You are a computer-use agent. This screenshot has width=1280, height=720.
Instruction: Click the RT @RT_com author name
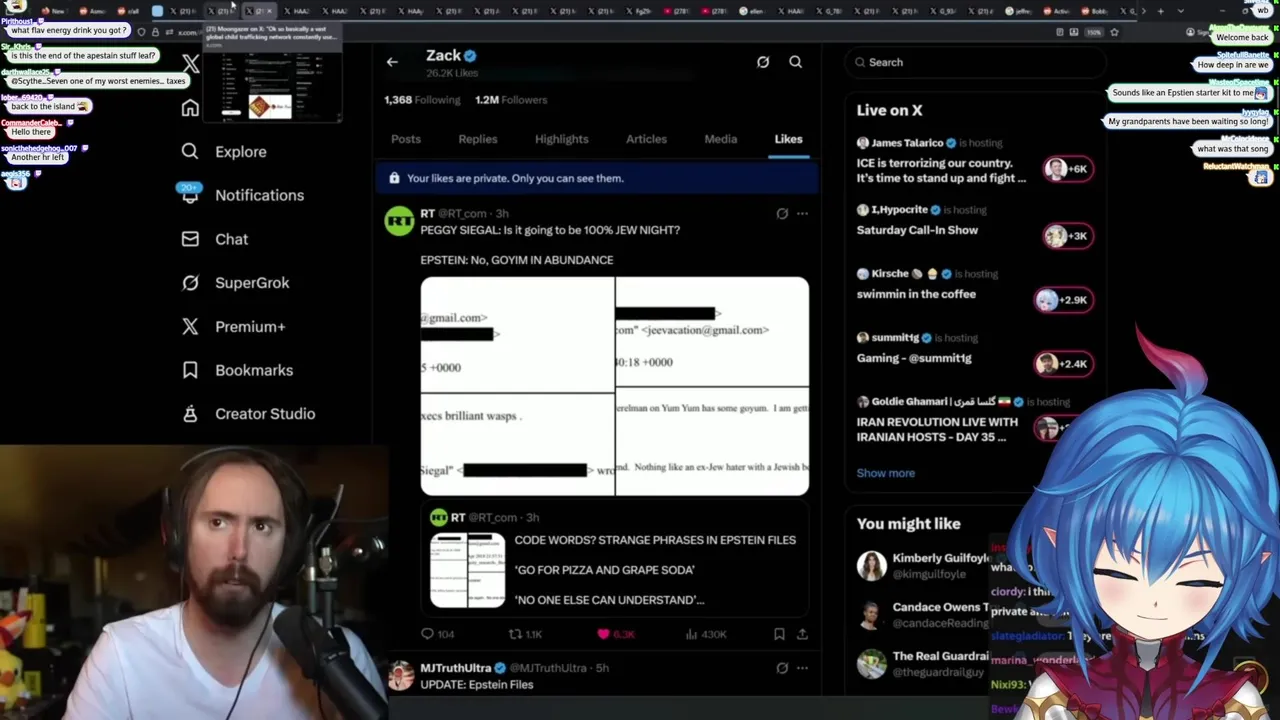[x=453, y=213]
